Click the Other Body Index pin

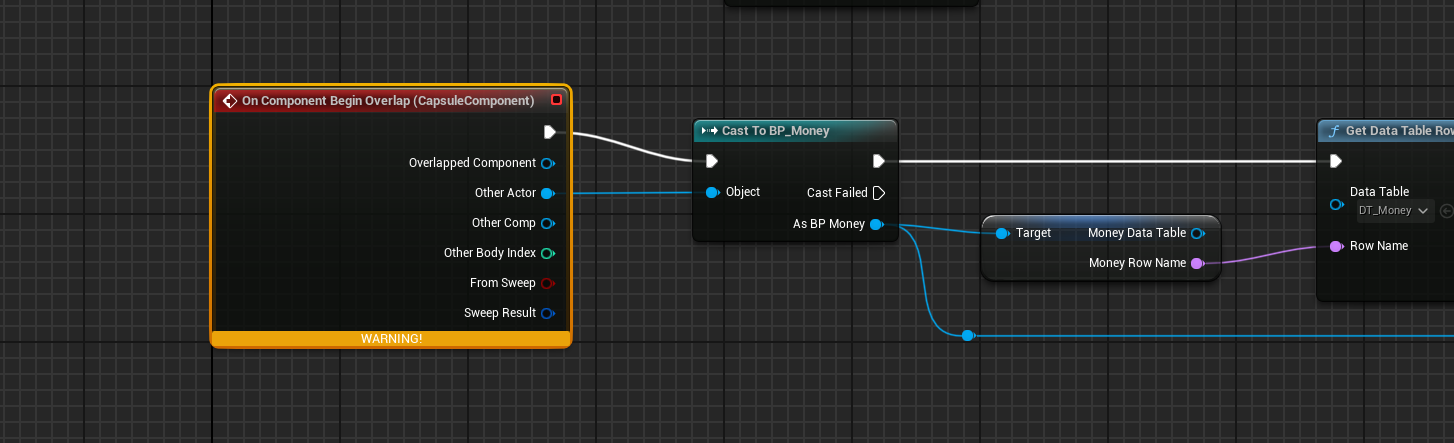547,253
